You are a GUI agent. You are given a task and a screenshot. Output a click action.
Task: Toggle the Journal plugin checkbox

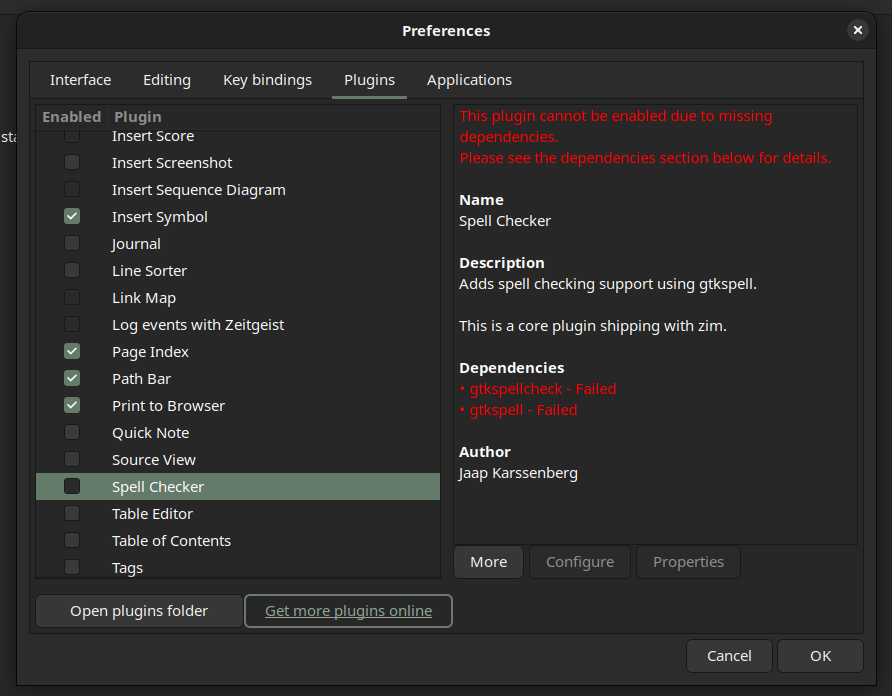click(72, 244)
